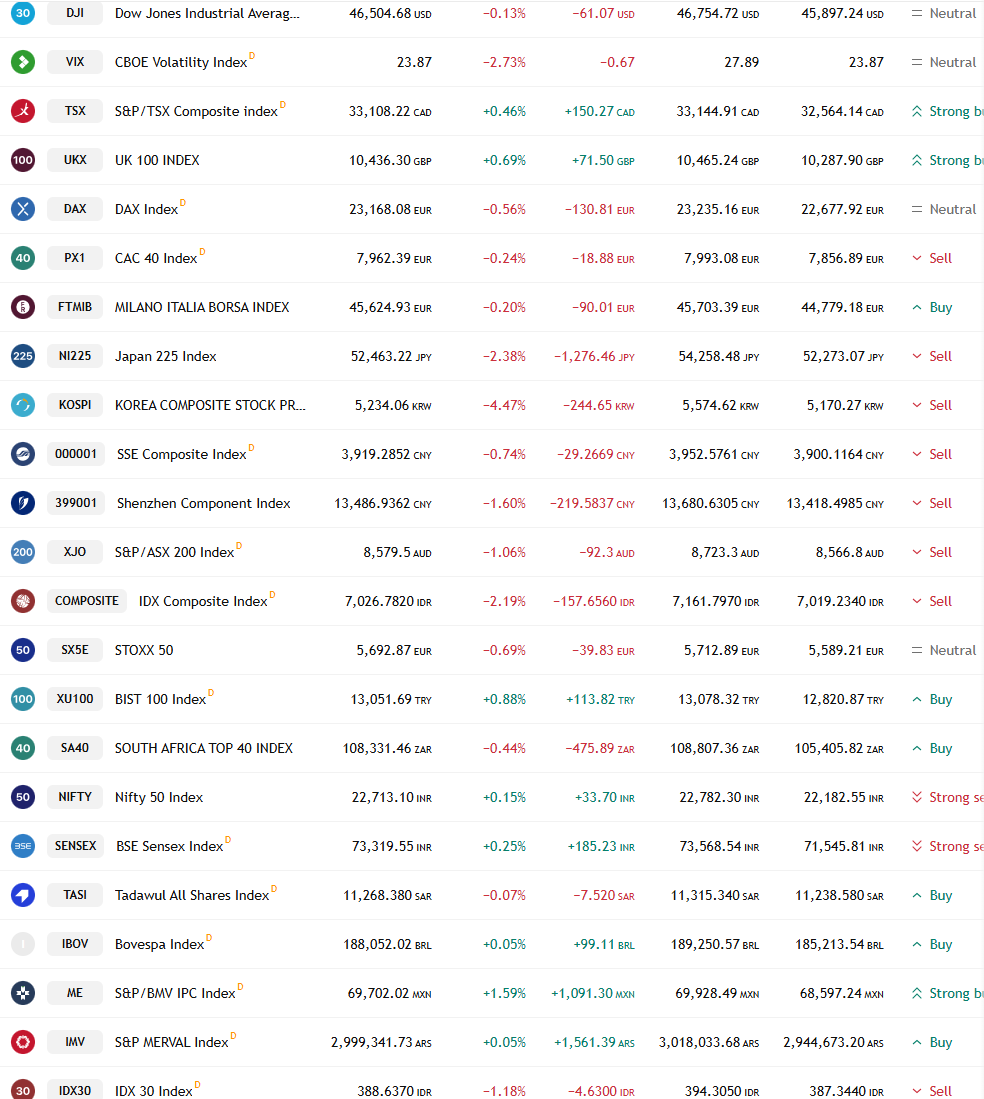Click Bovespa low value 185,213.54 BRL

tap(839, 944)
